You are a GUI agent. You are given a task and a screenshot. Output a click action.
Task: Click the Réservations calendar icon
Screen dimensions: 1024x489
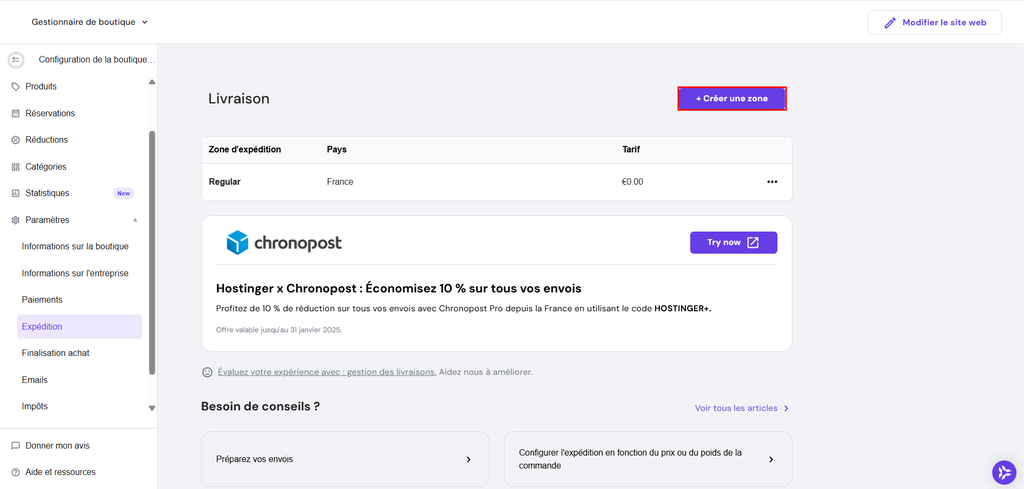pos(15,113)
